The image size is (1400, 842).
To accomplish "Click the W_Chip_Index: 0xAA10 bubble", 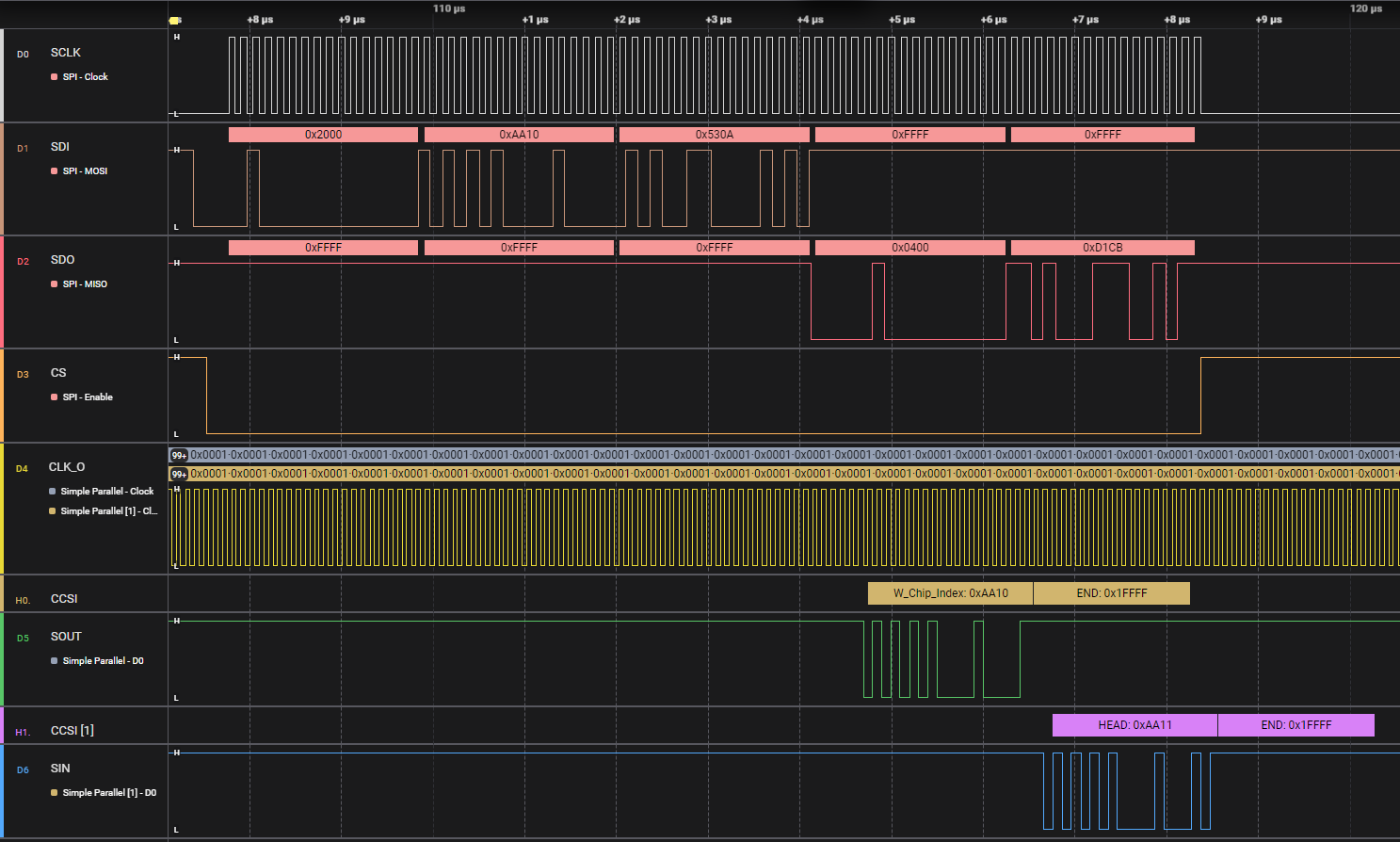I will tap(950, 593).
